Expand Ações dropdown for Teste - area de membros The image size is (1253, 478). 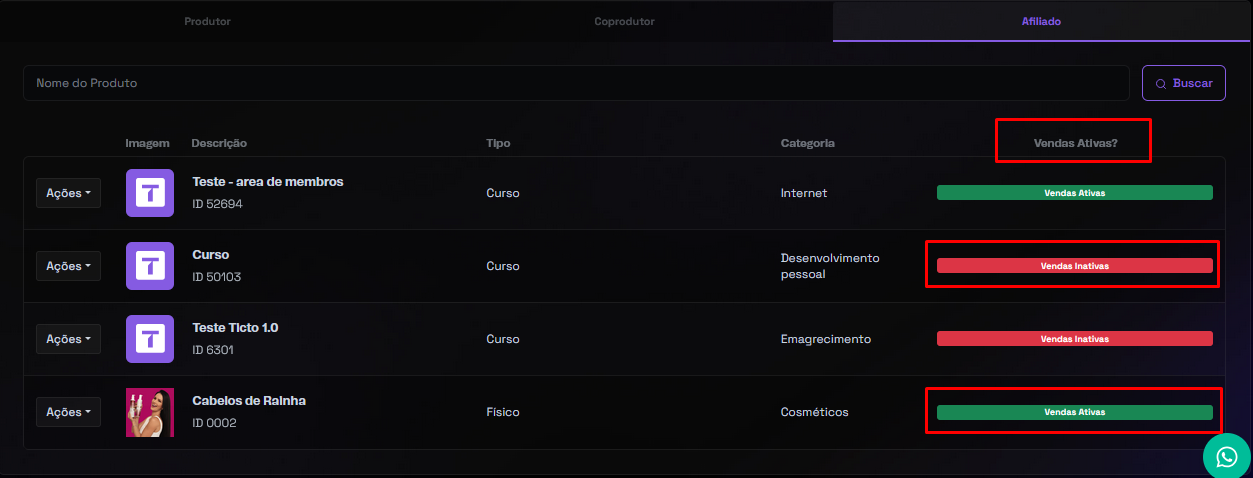68,193
